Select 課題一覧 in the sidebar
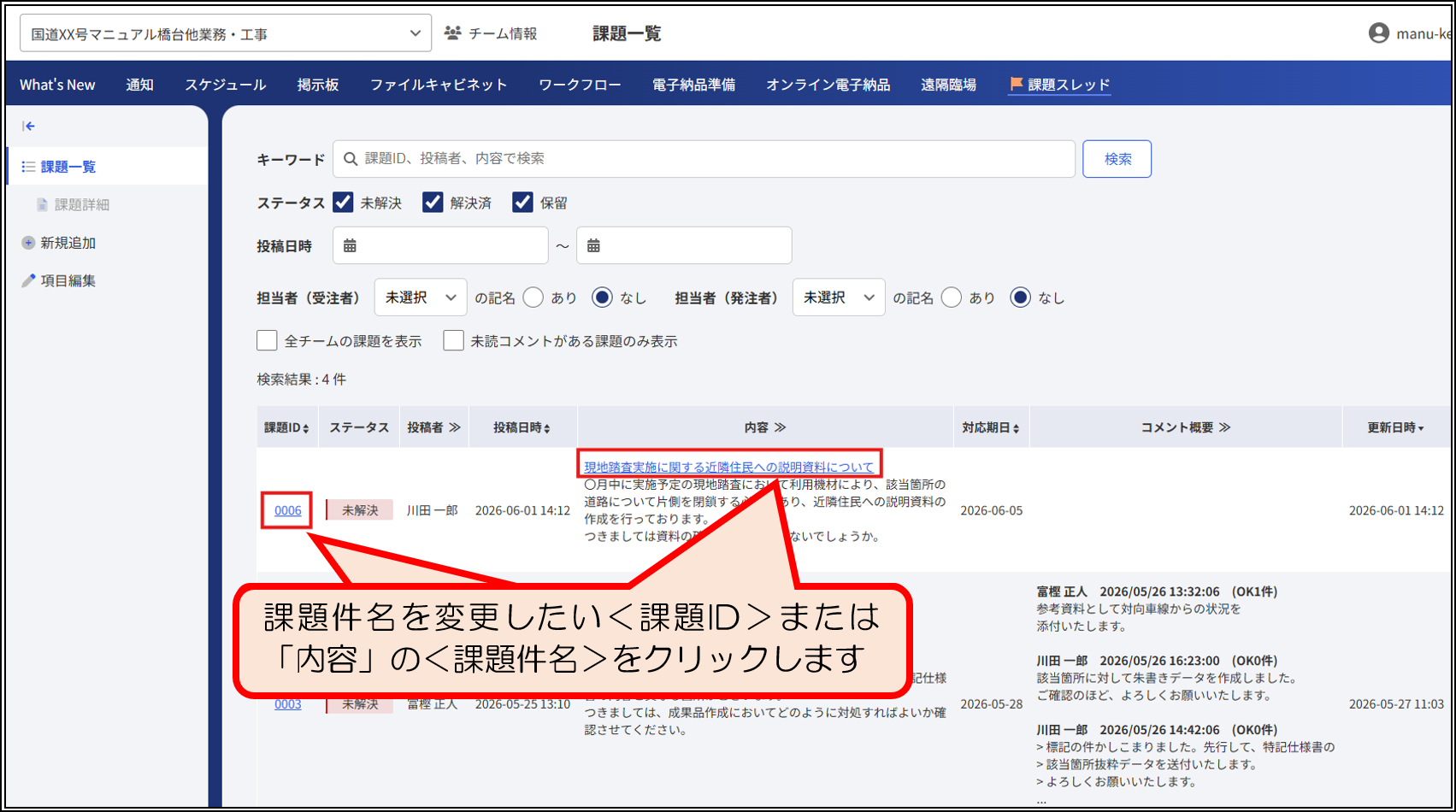Image resolution: width=1456 pixels, height=812 pixels. [107, 167]
